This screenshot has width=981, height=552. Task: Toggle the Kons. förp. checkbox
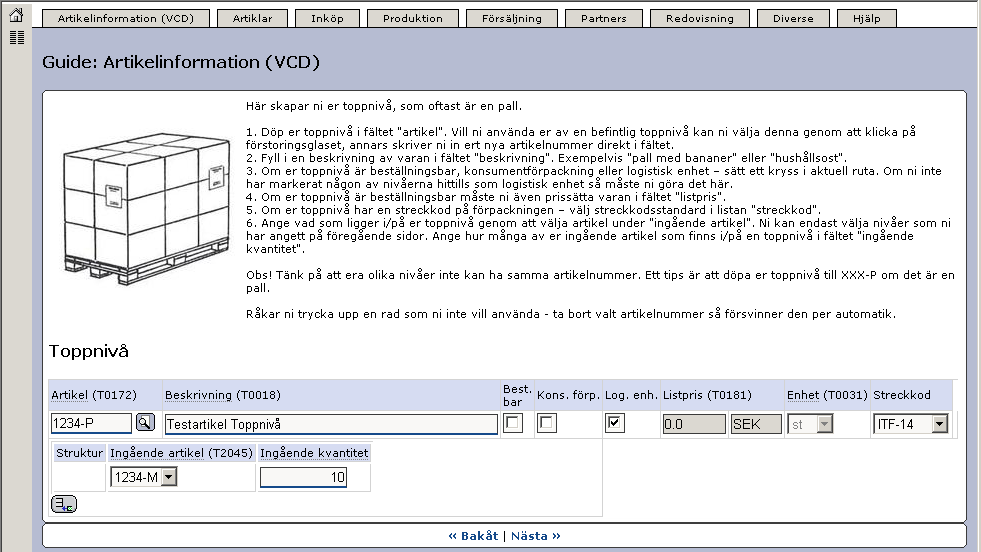point(547,423)
